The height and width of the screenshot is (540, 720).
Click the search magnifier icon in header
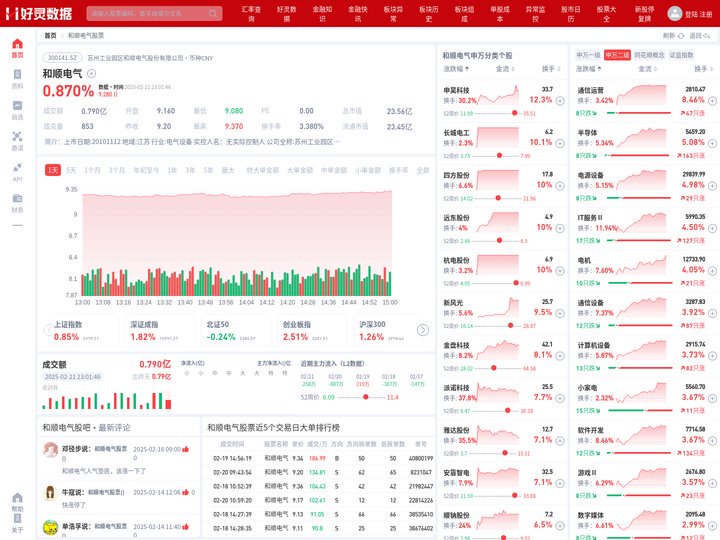point(213,13)
